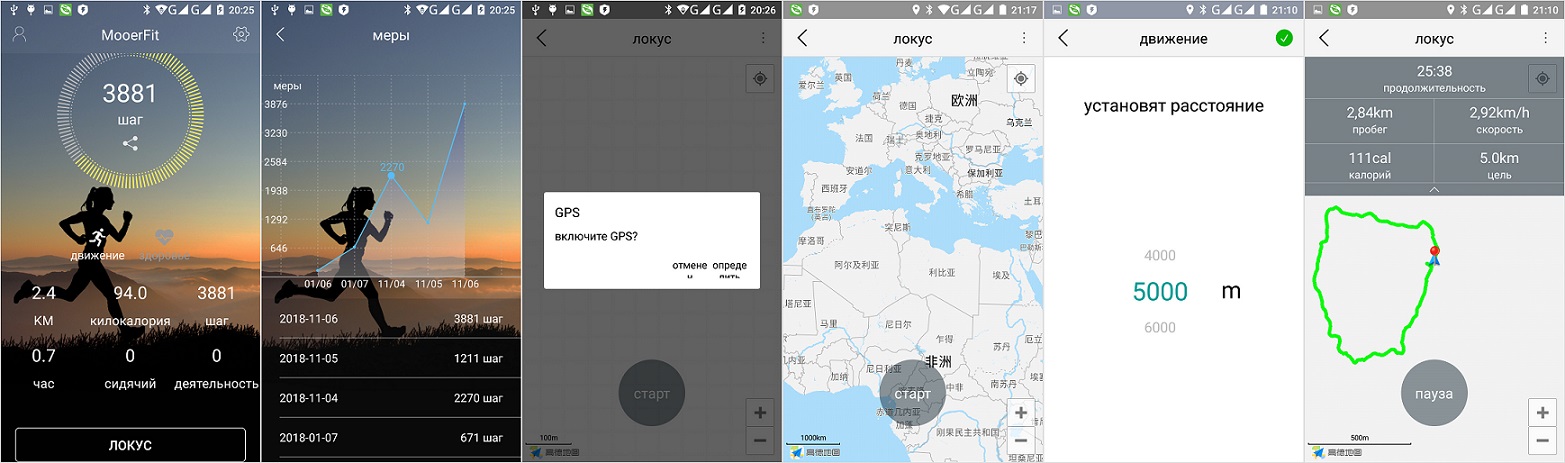Tap the 0 сидячий stat
Image resolution: width=1565 pixels, height=463 pixels.
pyautogui.click(x=130, y=369)
